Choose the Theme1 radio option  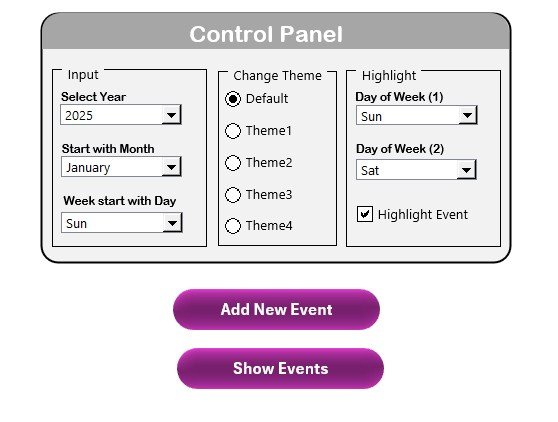coord(233,131)
